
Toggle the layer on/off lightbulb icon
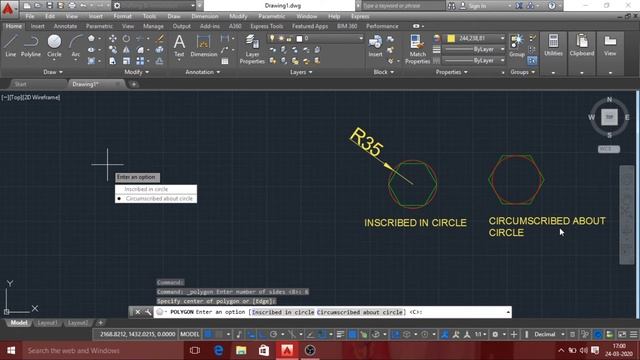click(273, 38)
